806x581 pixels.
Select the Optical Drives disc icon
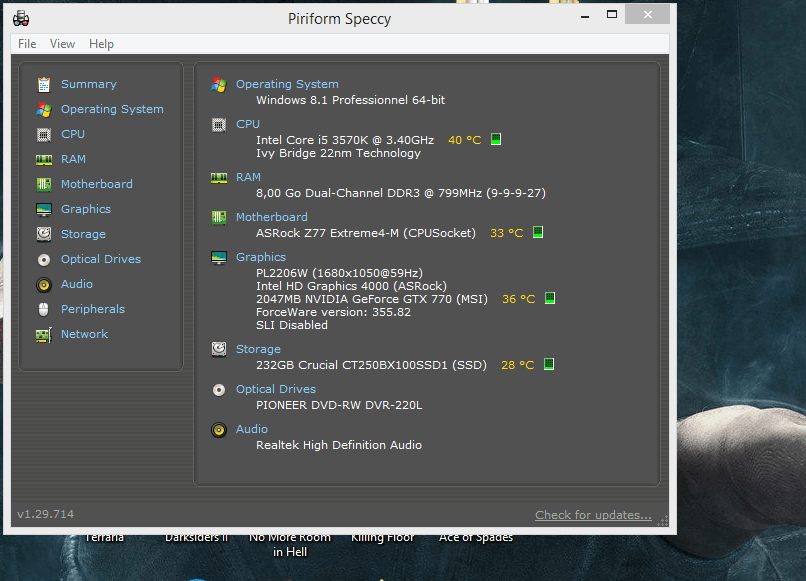pyautogui.click(x=44, y=259)
